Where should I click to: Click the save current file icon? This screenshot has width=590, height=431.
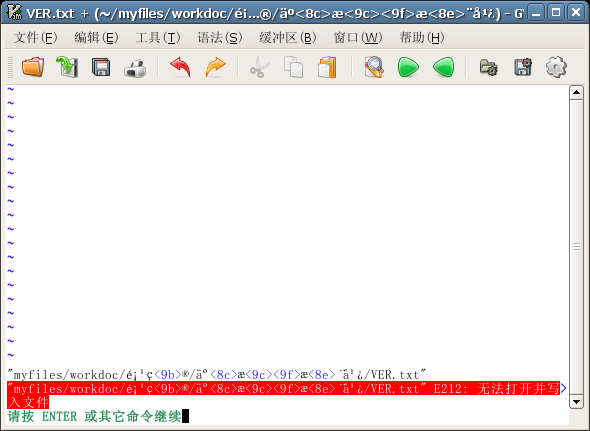tap(67, 67)
